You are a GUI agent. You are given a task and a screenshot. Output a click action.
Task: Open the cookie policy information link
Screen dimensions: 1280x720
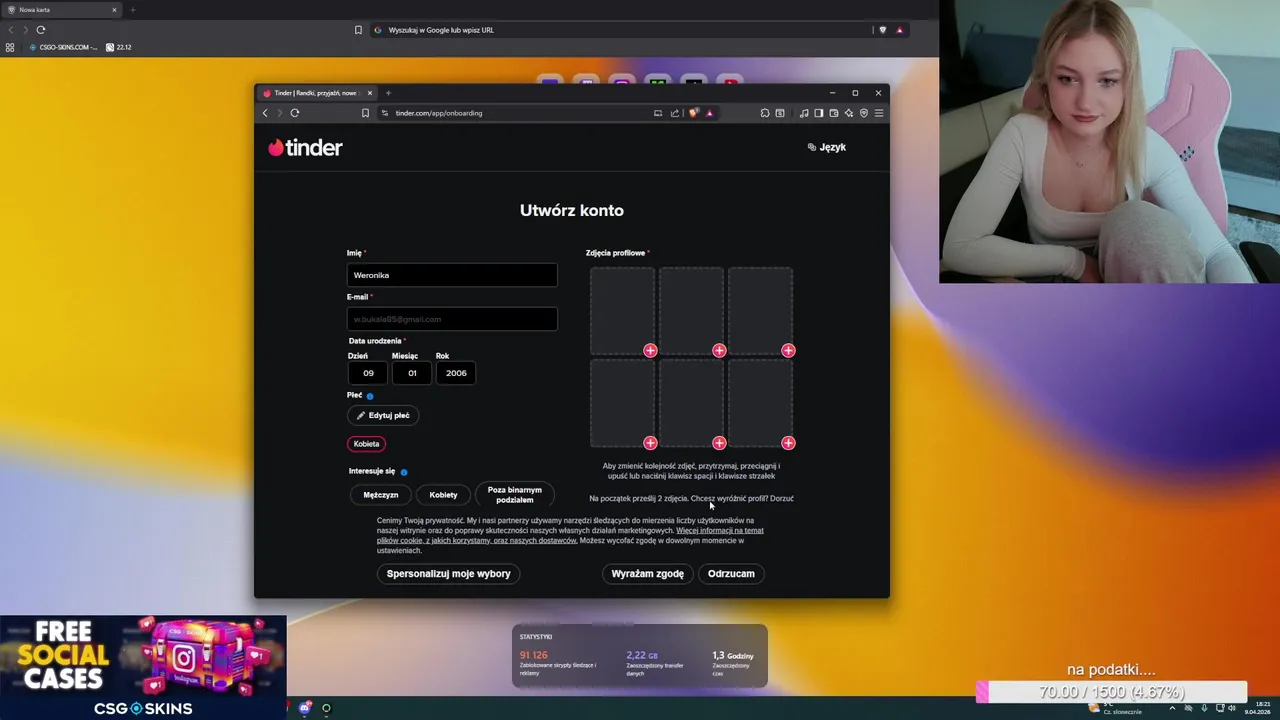pyautogui.click(x=570, y=535)
